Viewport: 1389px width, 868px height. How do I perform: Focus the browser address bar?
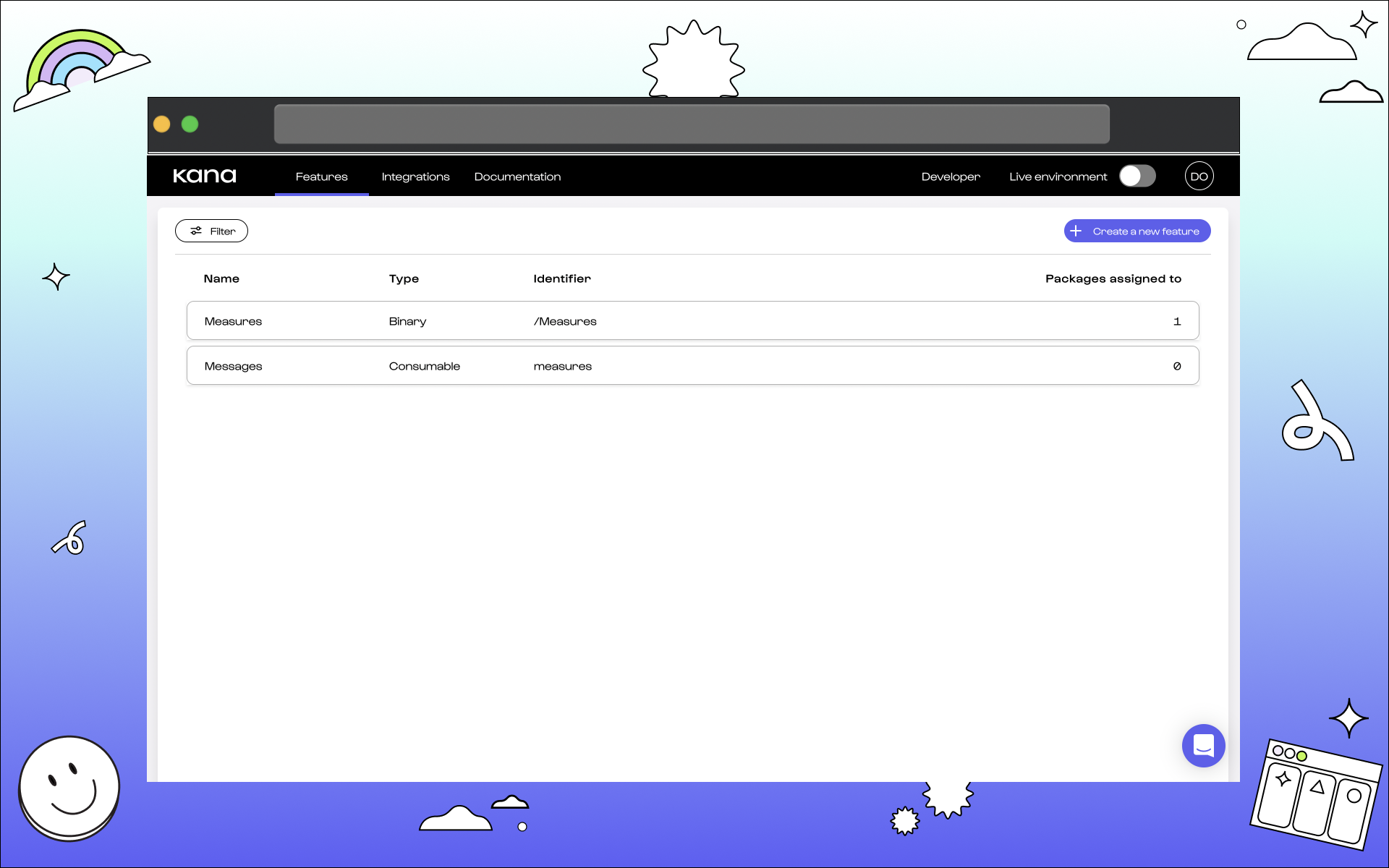[x=691, y=124]
